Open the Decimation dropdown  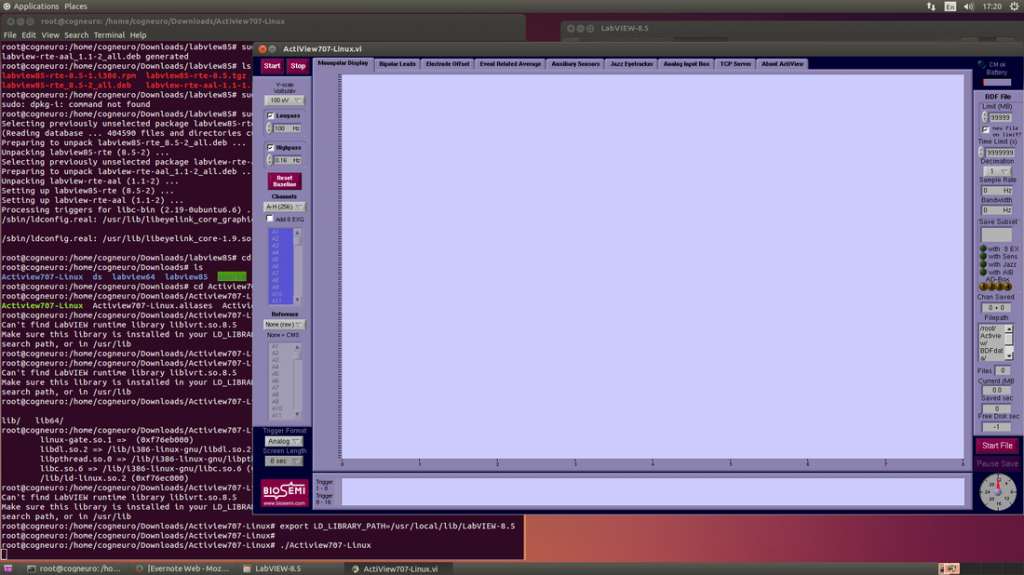coord(997,171)
